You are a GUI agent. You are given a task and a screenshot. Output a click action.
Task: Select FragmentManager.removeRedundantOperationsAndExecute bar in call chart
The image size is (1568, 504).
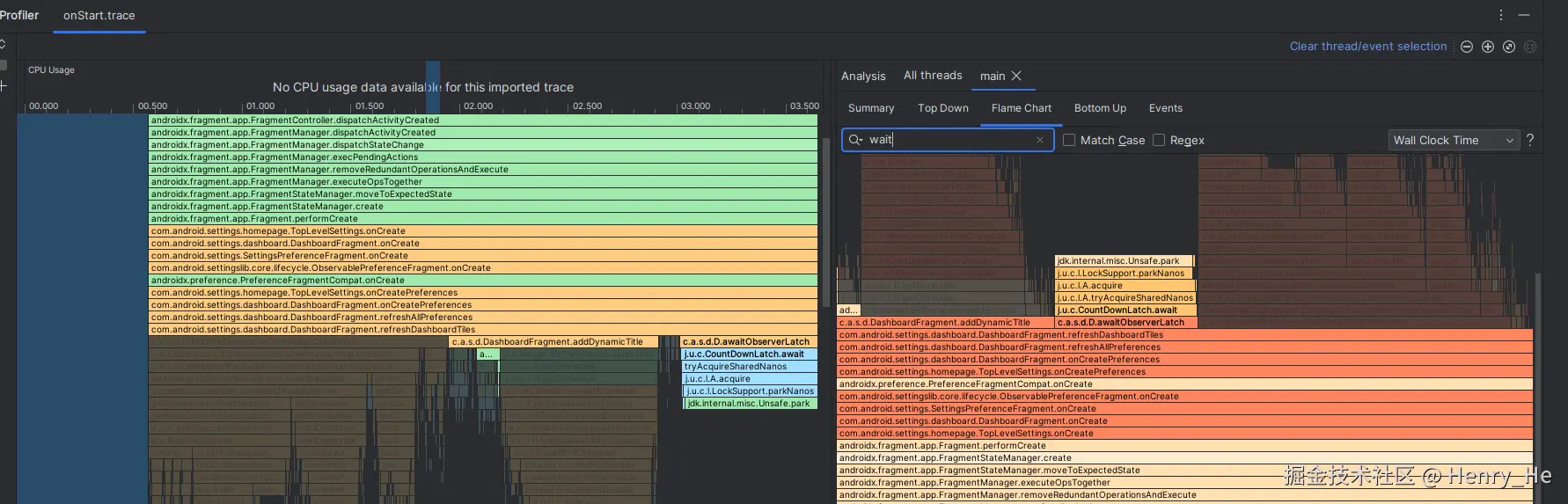pyautogui.click(x=483, y=170)
